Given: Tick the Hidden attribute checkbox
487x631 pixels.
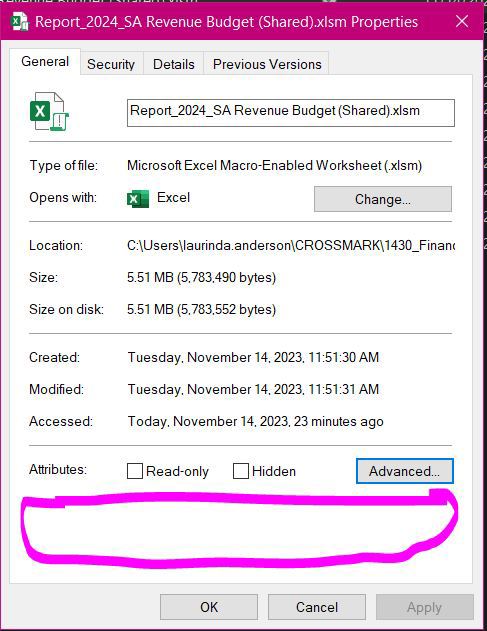Looking at the screenshot, I should (241, 471).
